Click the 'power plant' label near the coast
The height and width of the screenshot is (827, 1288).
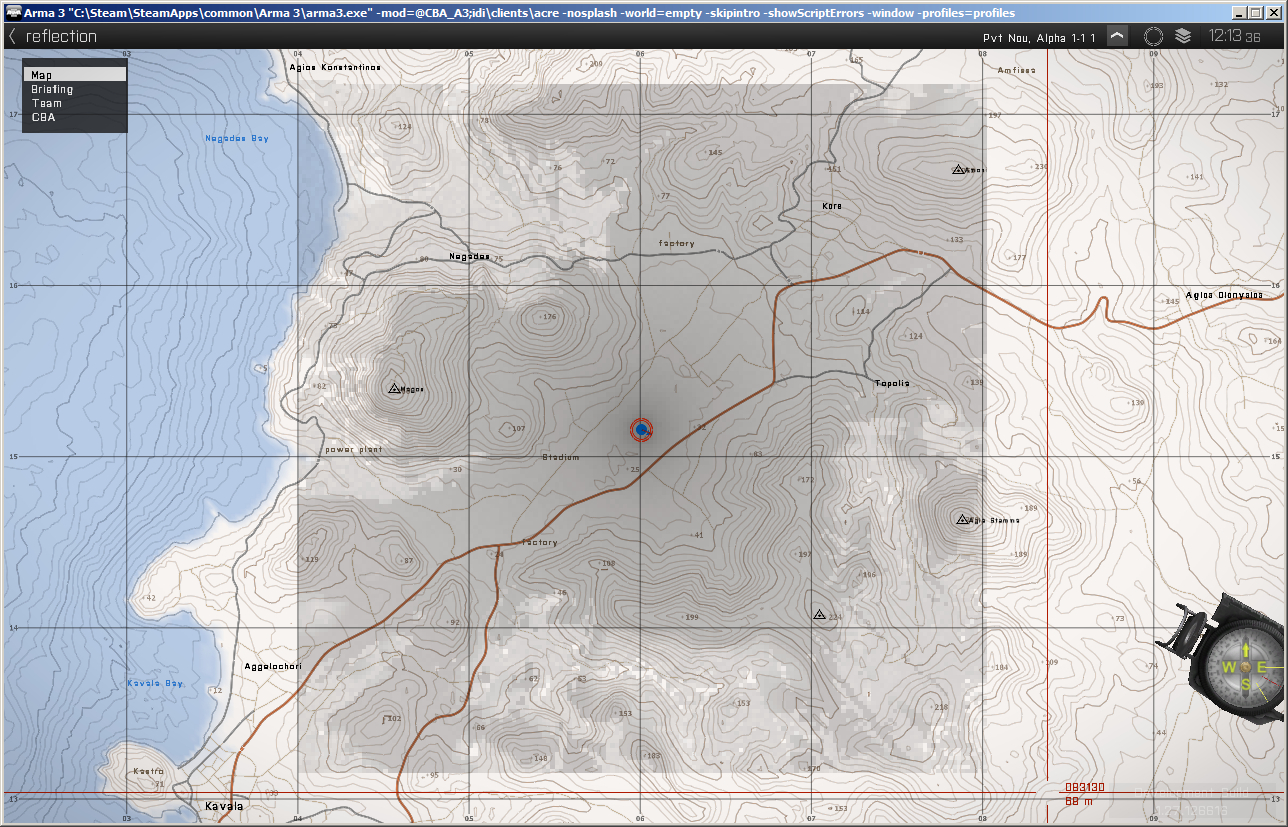coord(354,450)
